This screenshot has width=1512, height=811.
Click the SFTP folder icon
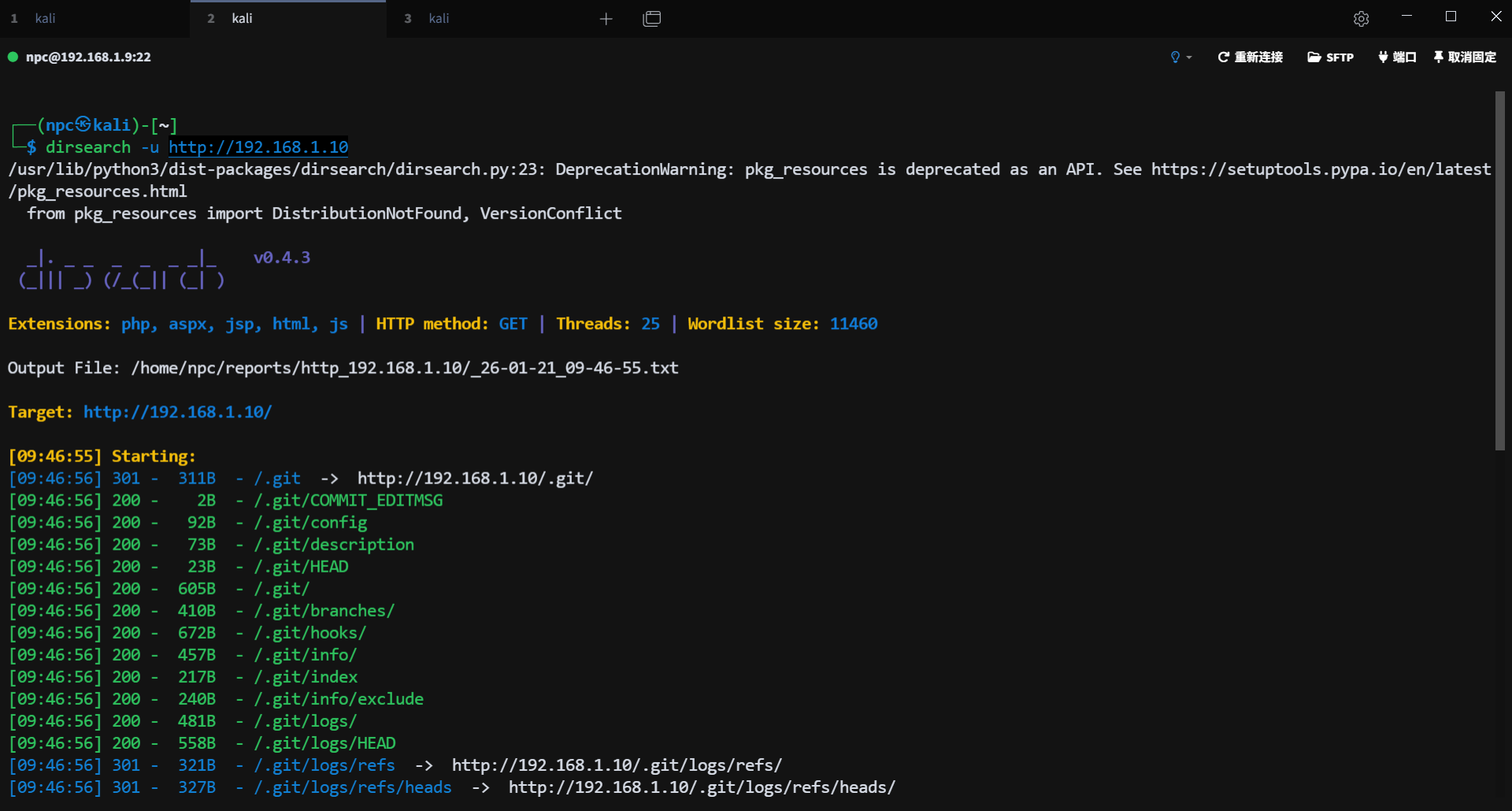(x=1314, y=57)
